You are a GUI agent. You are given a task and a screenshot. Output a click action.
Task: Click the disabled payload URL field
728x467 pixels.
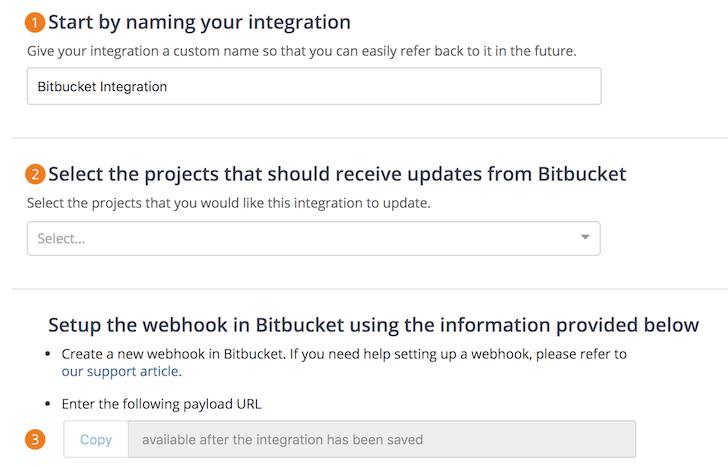point(381,439)
